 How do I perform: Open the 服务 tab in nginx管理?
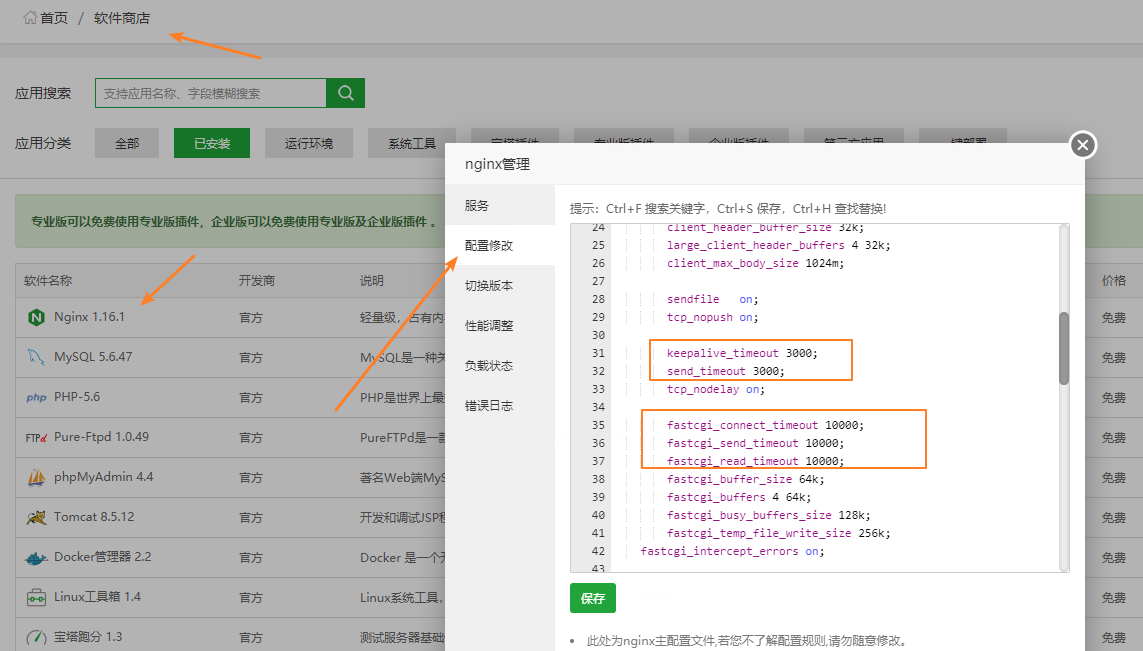coord(477,205)
